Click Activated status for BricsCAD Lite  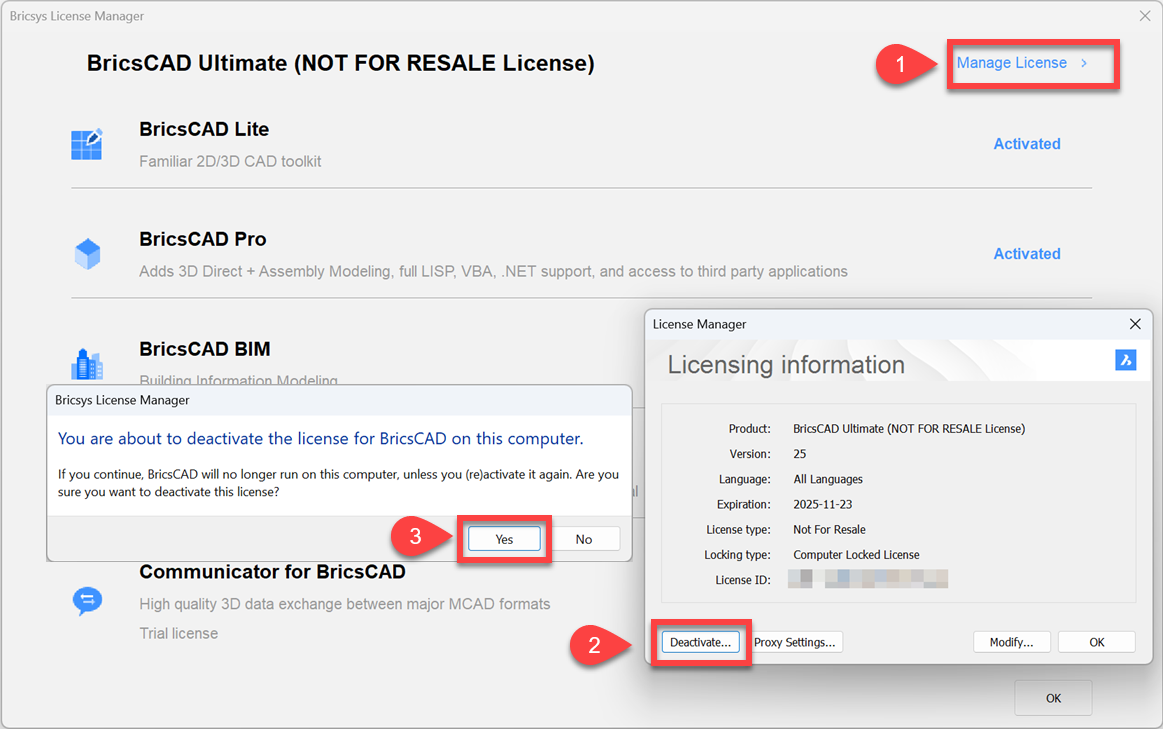pyautogui.click(x=1027, y=144)
